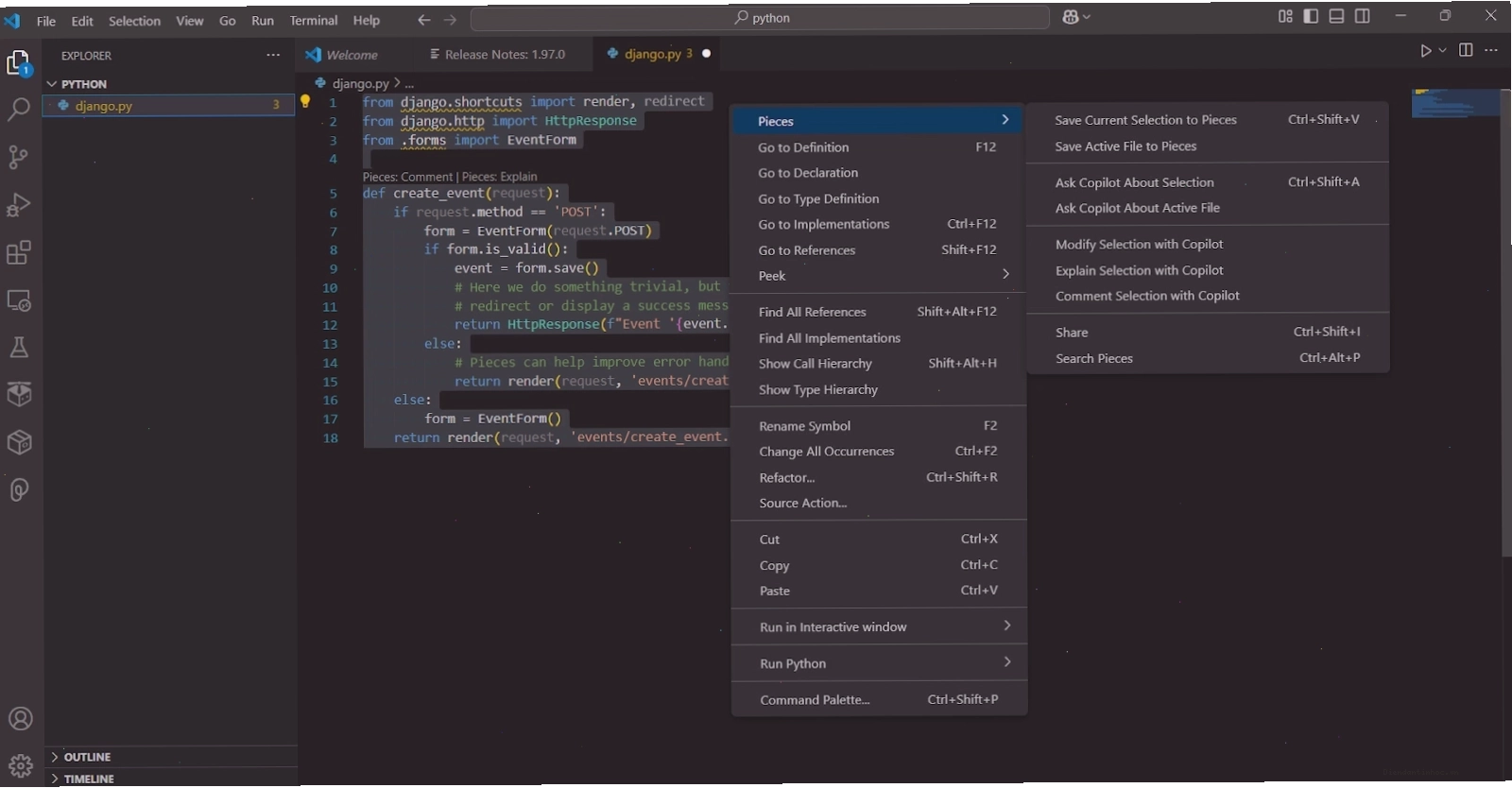Select django.py in the Explorer tree

169,106
